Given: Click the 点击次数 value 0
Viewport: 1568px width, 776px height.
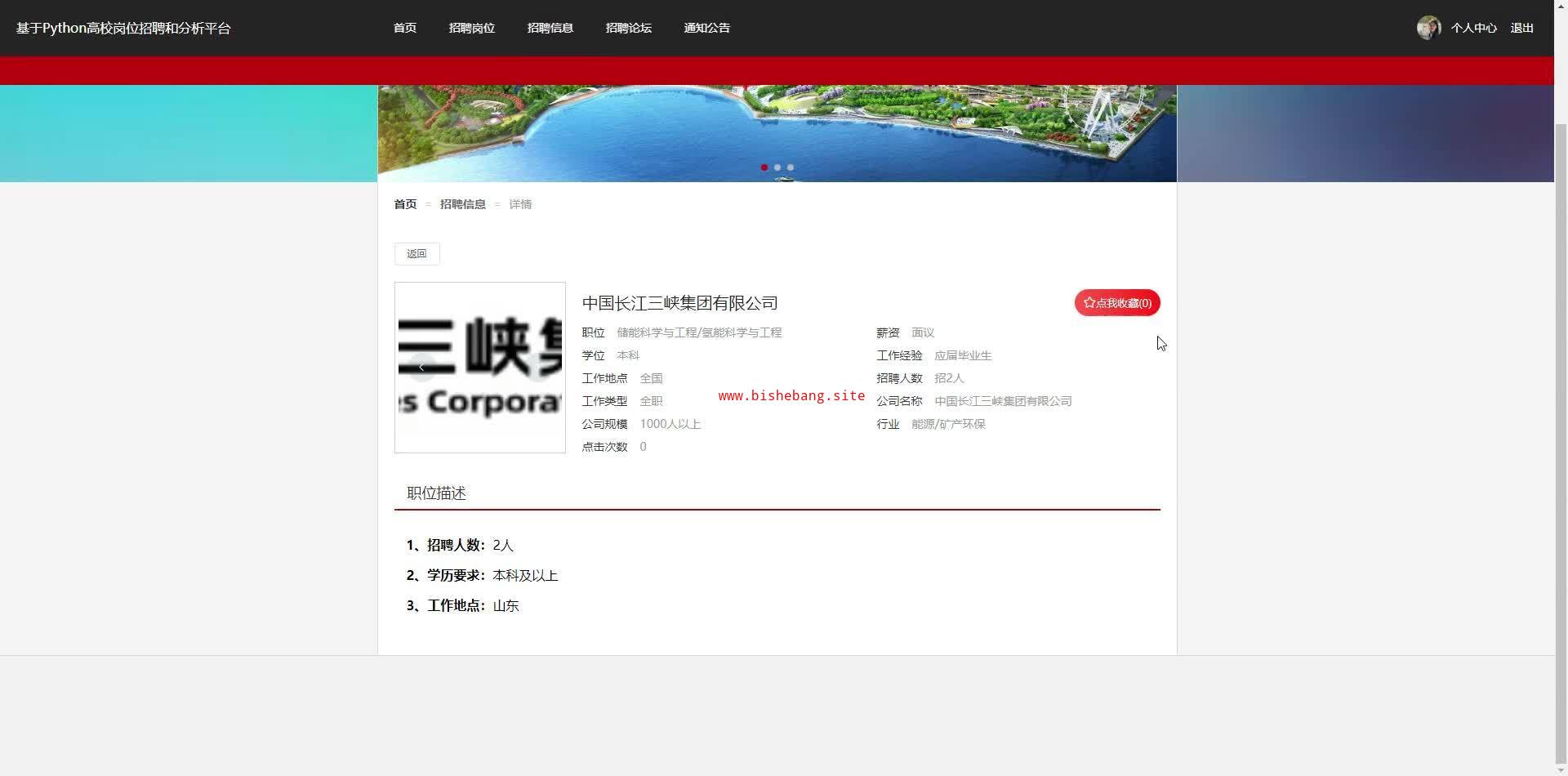Looking at the screenshot, I should (644, 447).
